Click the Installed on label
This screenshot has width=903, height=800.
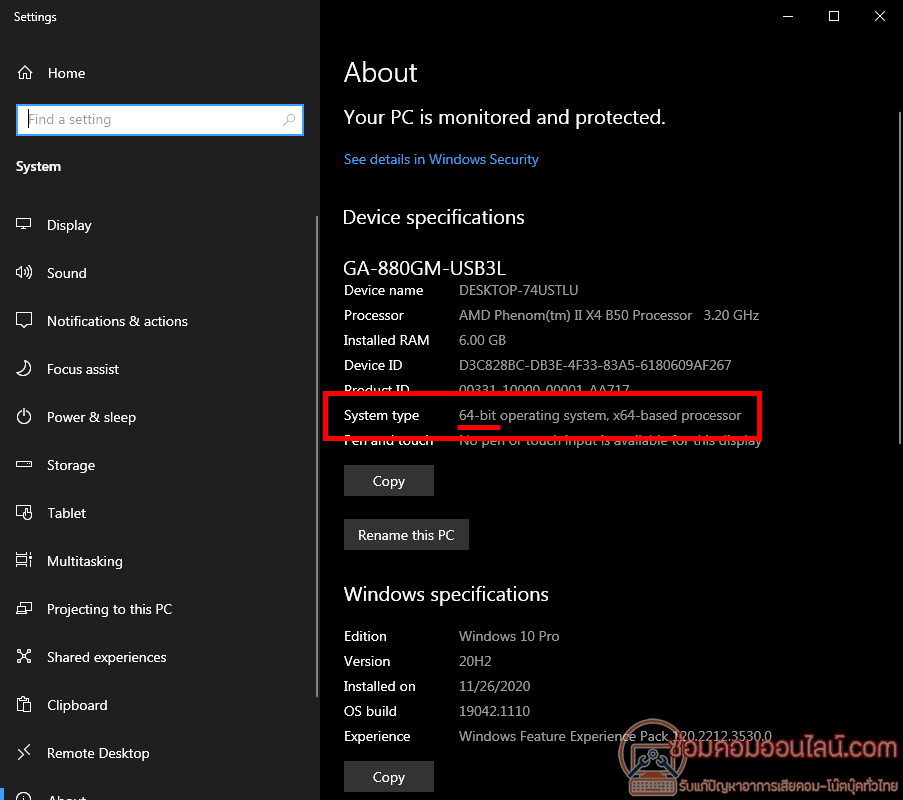[x=380, y=686]
